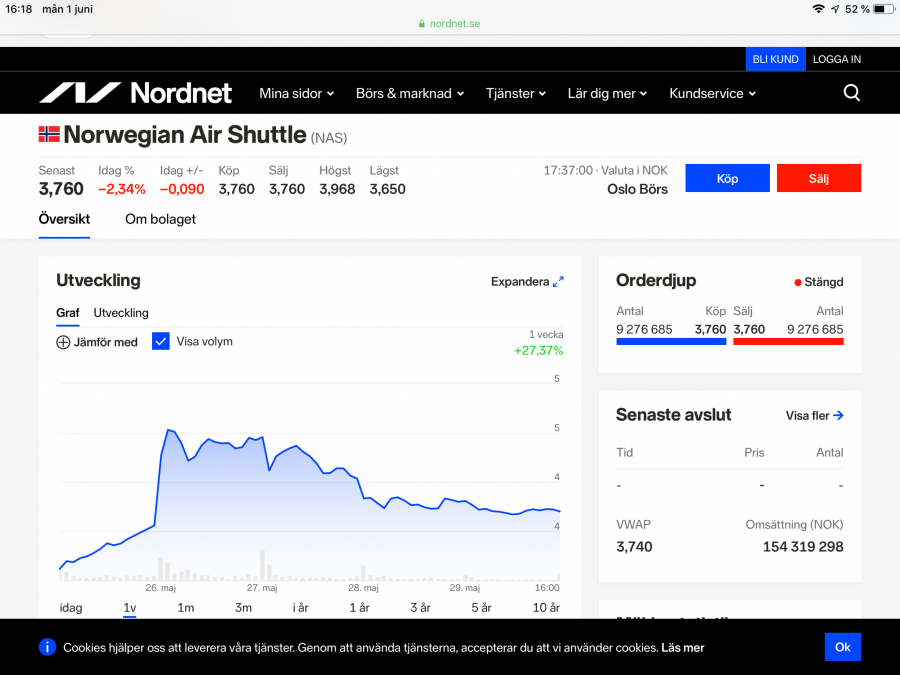Click the Norwegian flag icon
The height and width of the screenshot is (675, 900).
[x=49, y=134]
